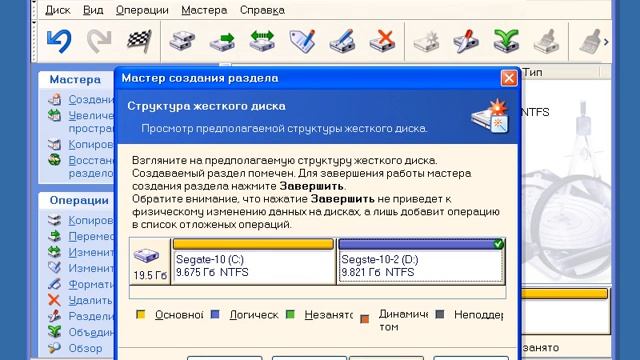Click Копиров... link under Мастера panel
The width and height of the screenshot is (640, 360).
pyautogui.click(x=91, y=144)
